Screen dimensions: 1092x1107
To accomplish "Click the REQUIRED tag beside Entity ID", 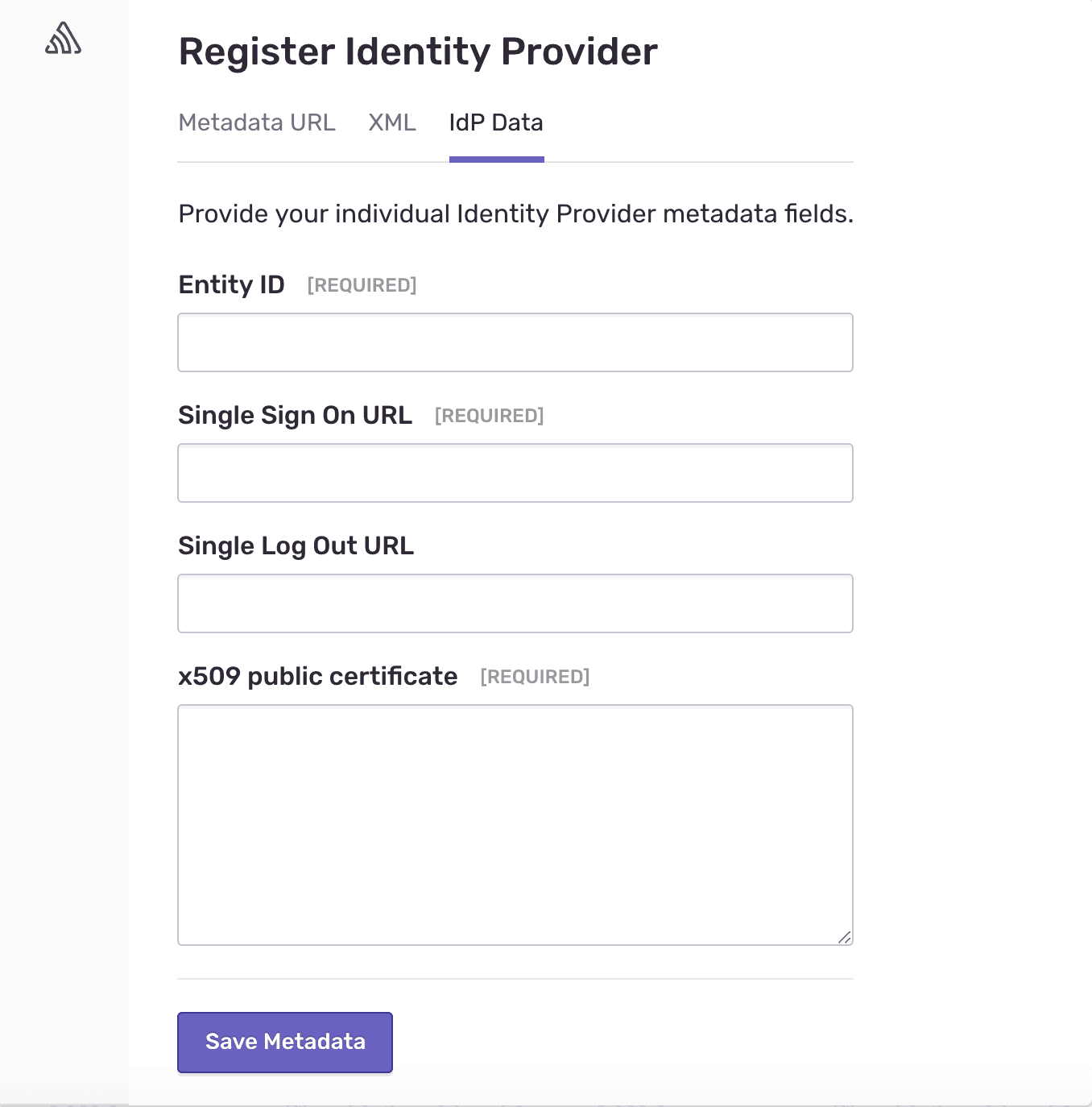I will click(x=362, y=285).
